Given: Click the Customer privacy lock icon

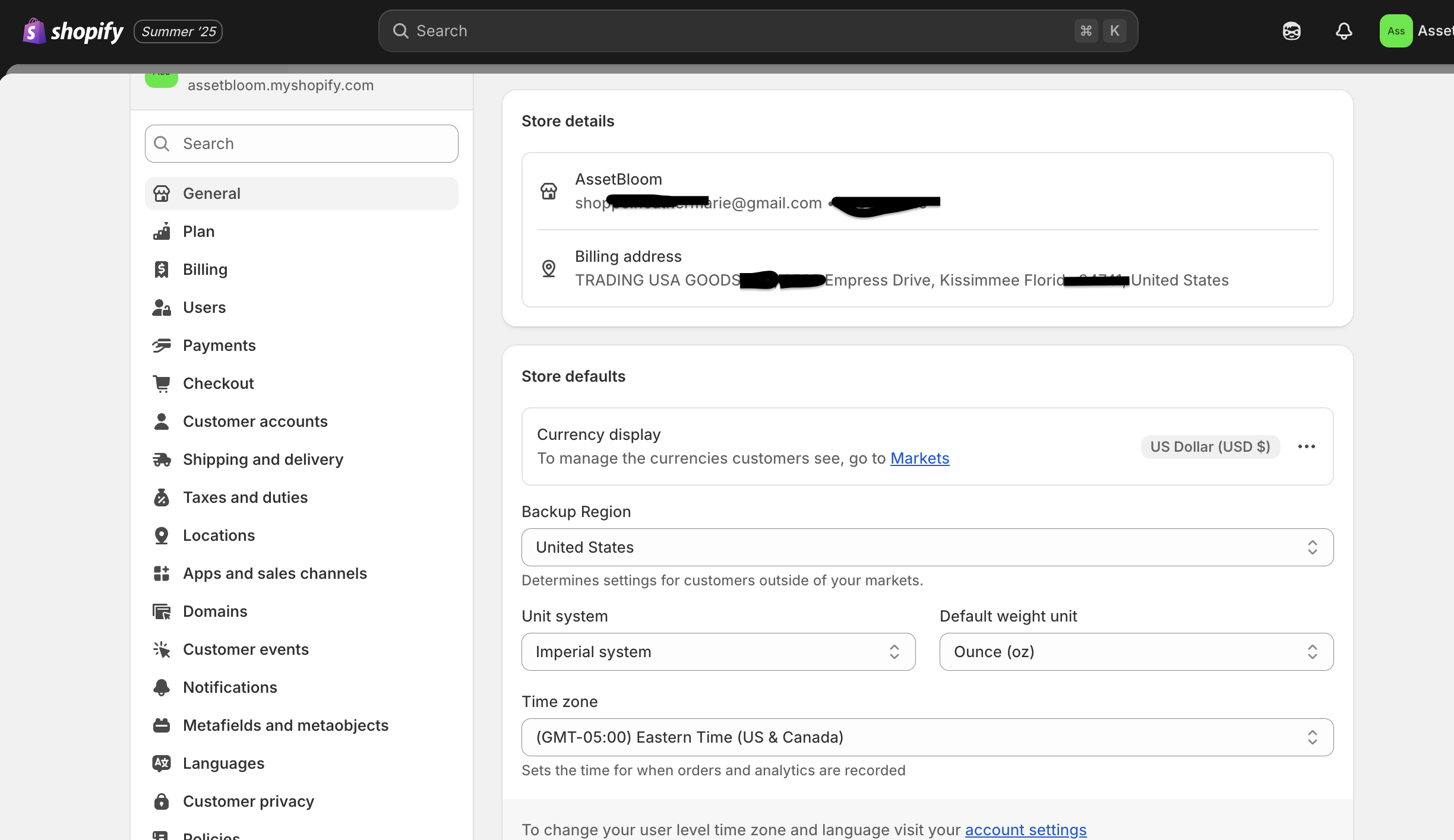Looking at the screenshot, I should point(162,801).
